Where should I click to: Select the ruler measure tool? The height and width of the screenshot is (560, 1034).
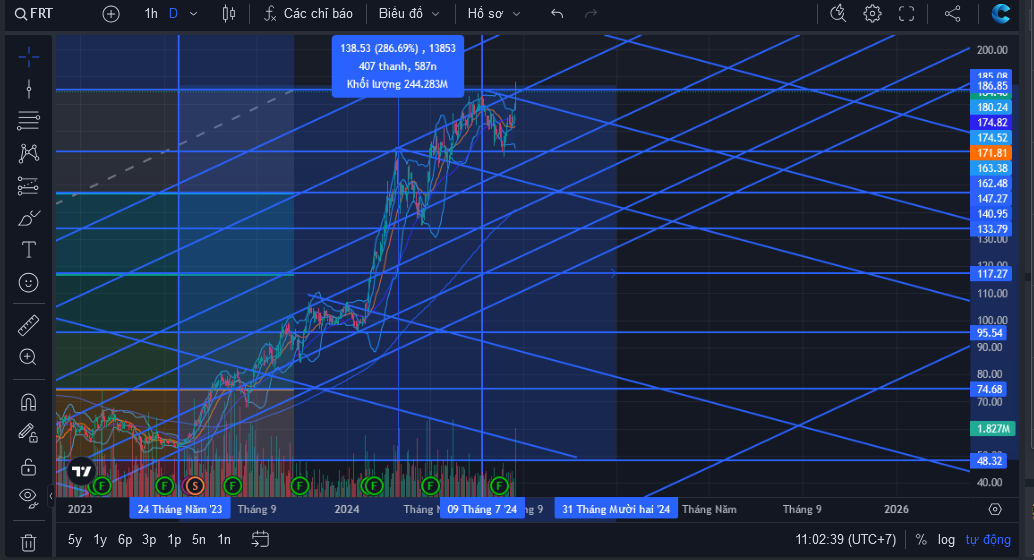pyautogui.click(x=28, y=325)
